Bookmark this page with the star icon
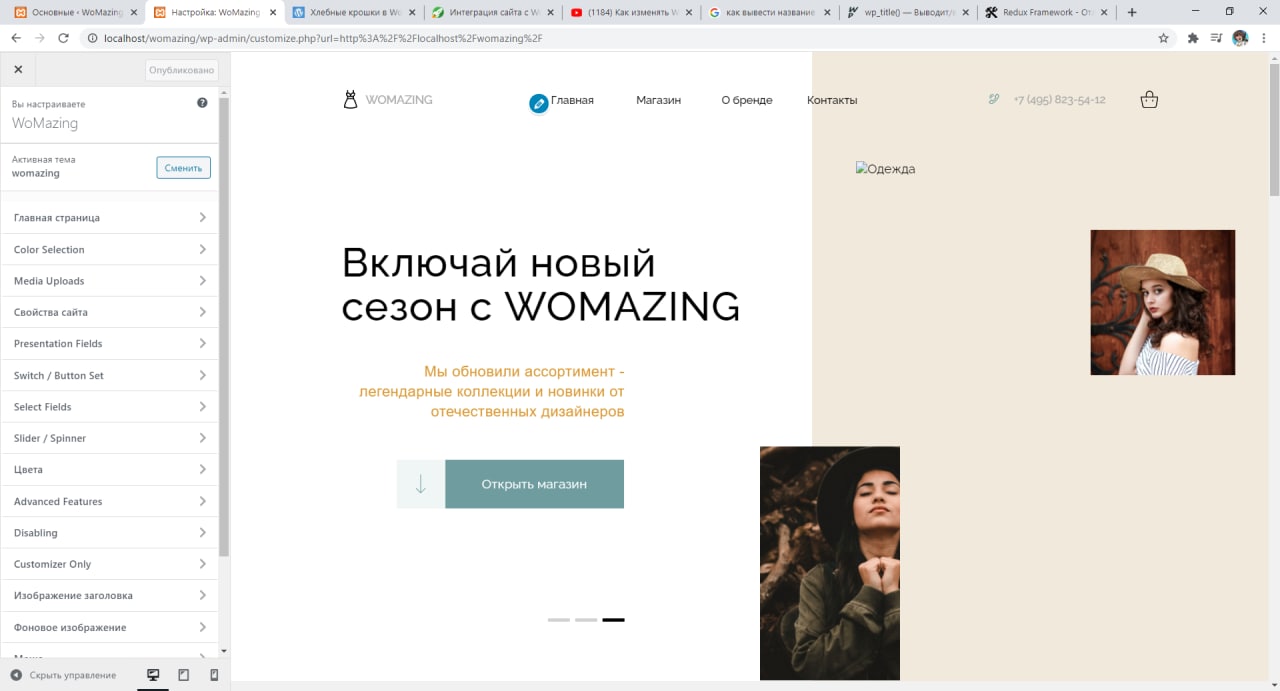 point(1163,38)
